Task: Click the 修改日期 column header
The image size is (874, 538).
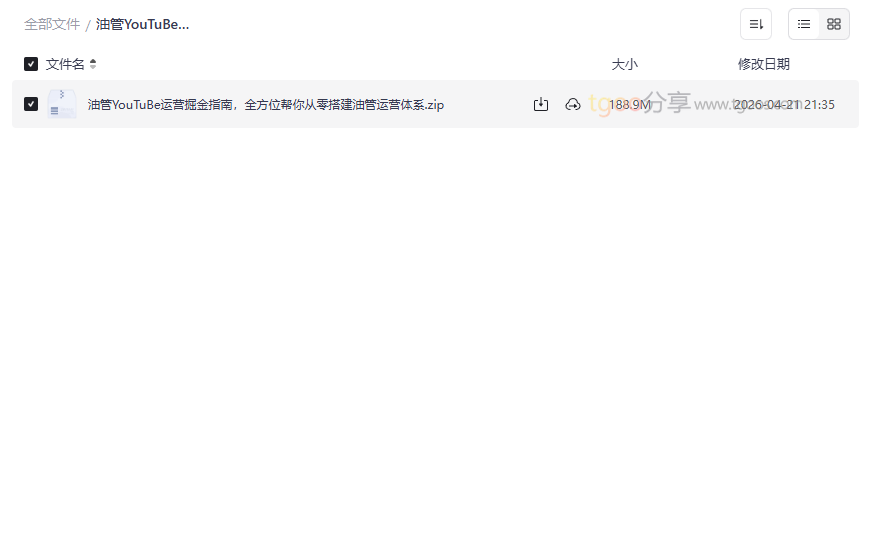Action: 764,64
